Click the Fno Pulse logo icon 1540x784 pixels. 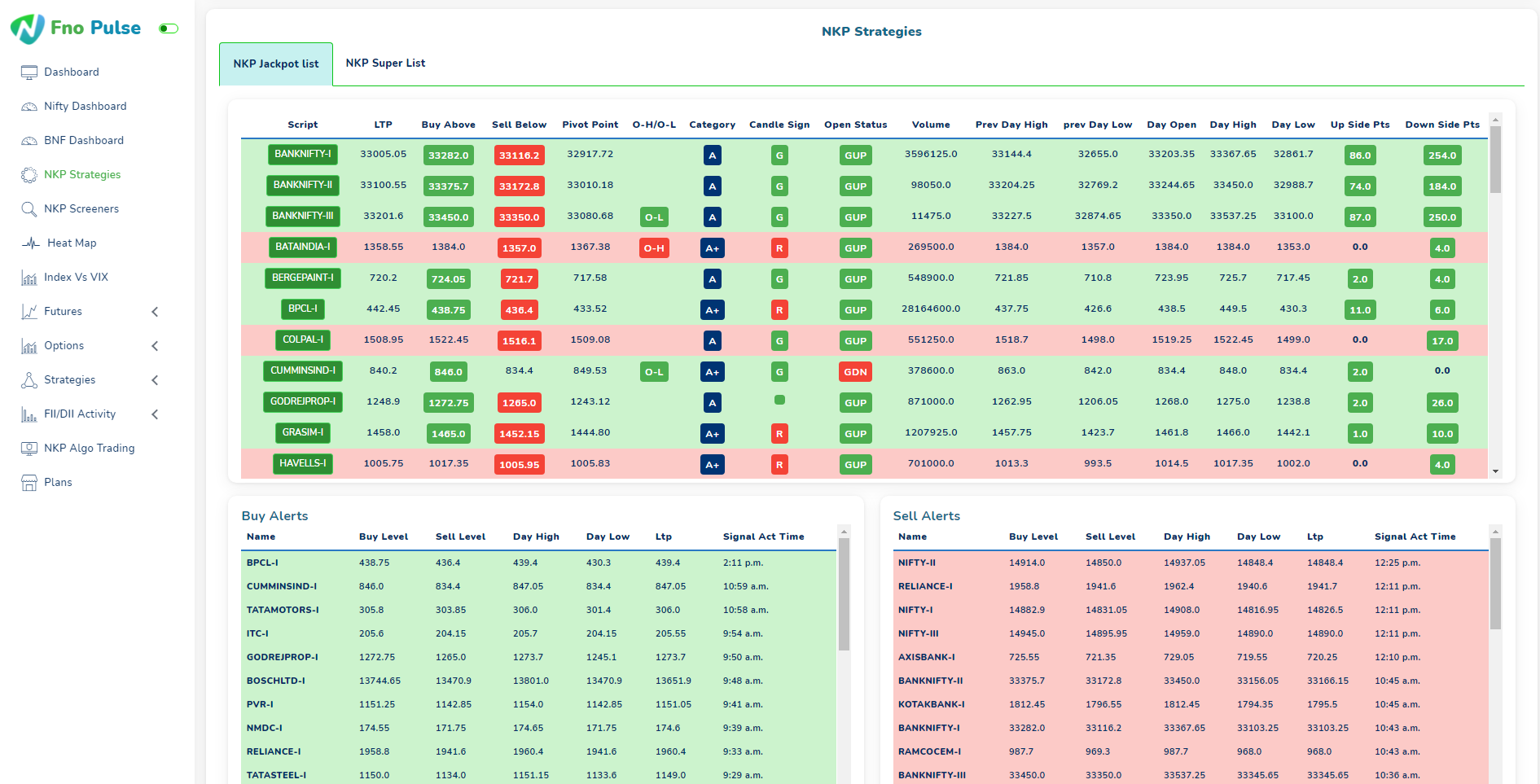[28, 28]
